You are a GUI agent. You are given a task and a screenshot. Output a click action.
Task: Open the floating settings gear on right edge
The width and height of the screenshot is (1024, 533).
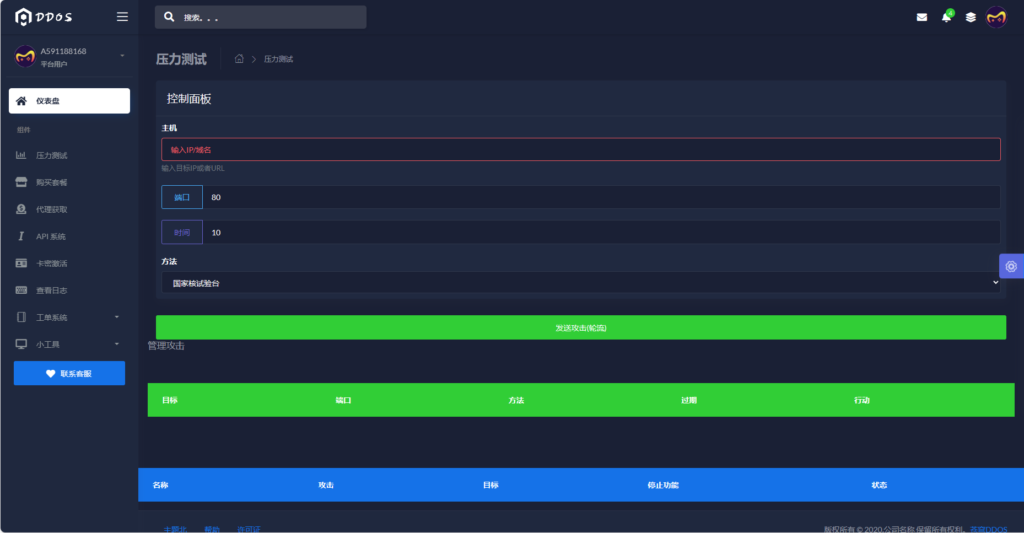(1011, 266)
